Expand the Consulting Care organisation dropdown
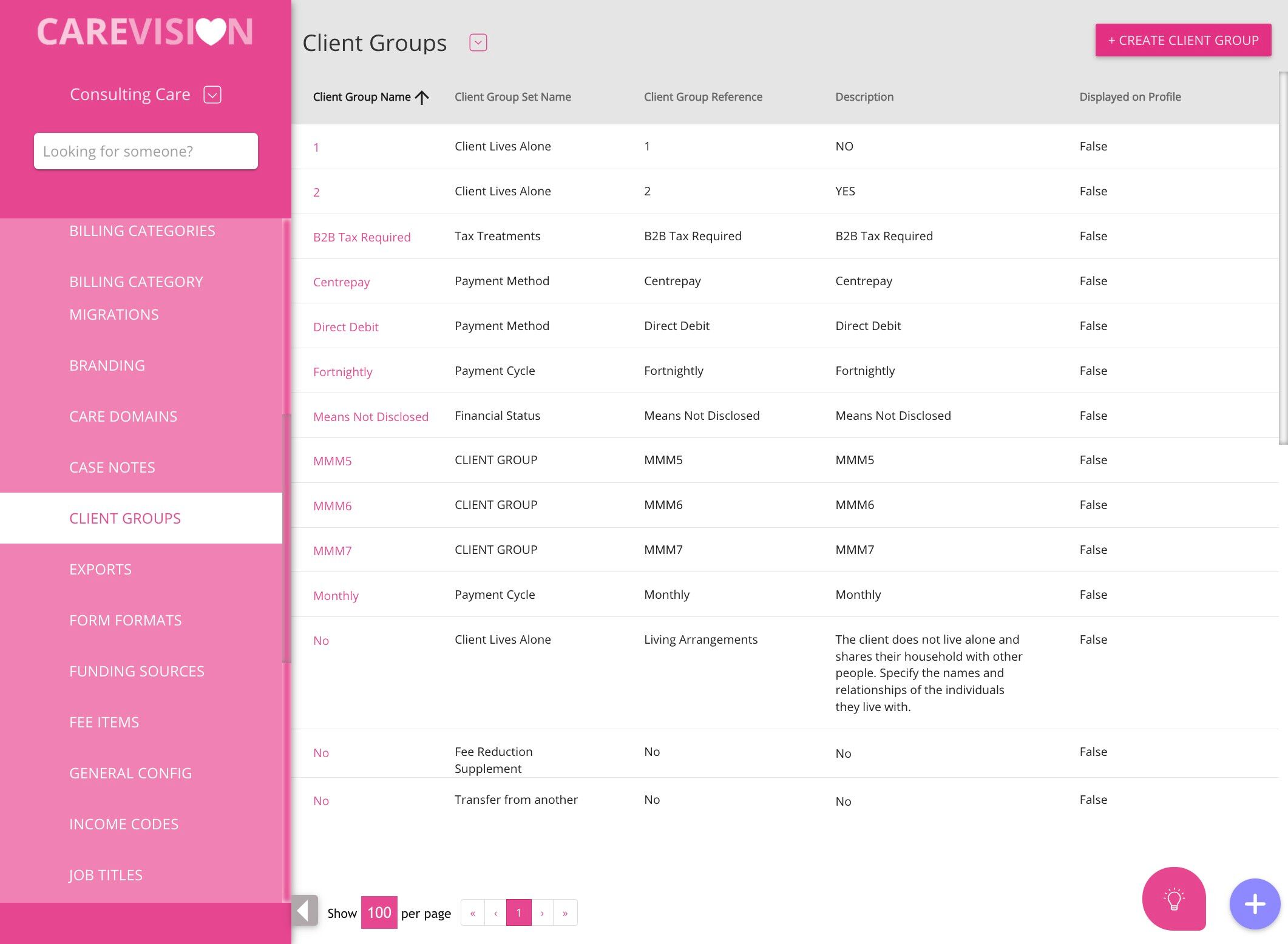This screenshot has width=1288, height=944. pos(212,95)
